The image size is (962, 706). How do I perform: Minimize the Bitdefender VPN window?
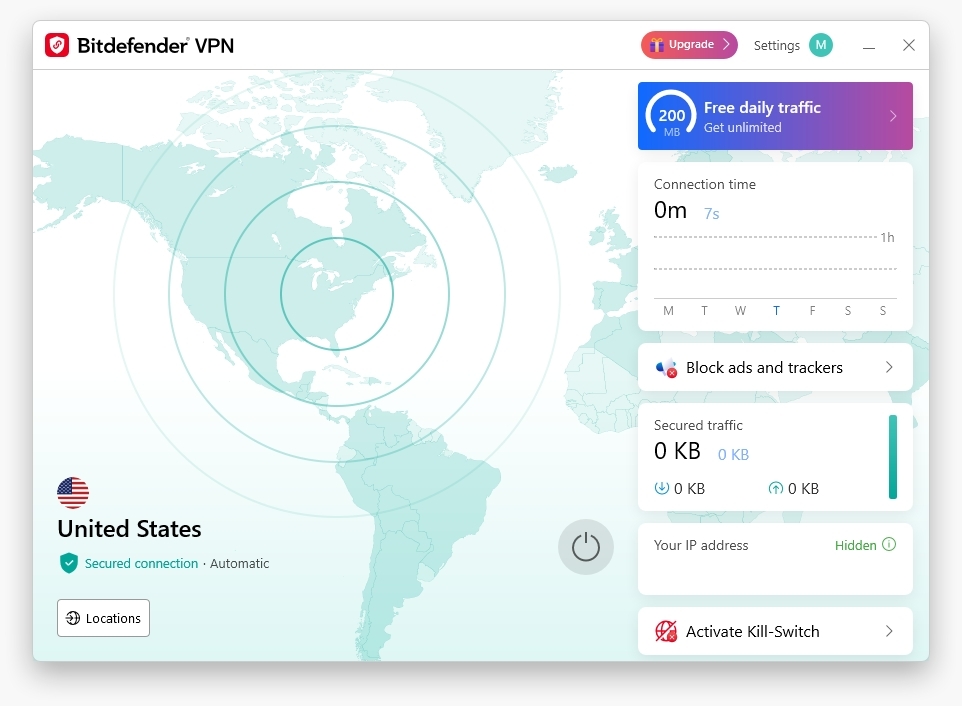pyautogui.click(x=869, y=46)
